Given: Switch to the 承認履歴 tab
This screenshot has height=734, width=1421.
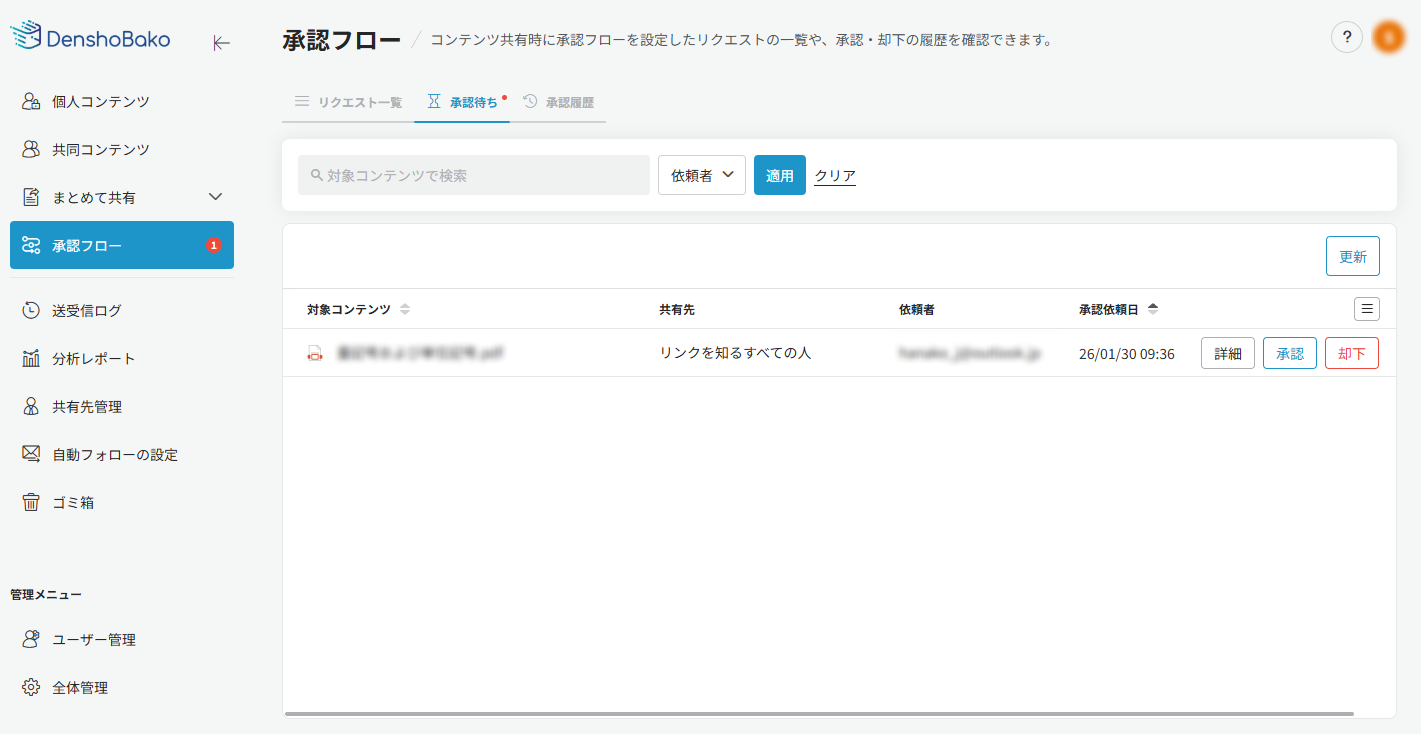Looking at the screenshot, I should click(558, 102).
